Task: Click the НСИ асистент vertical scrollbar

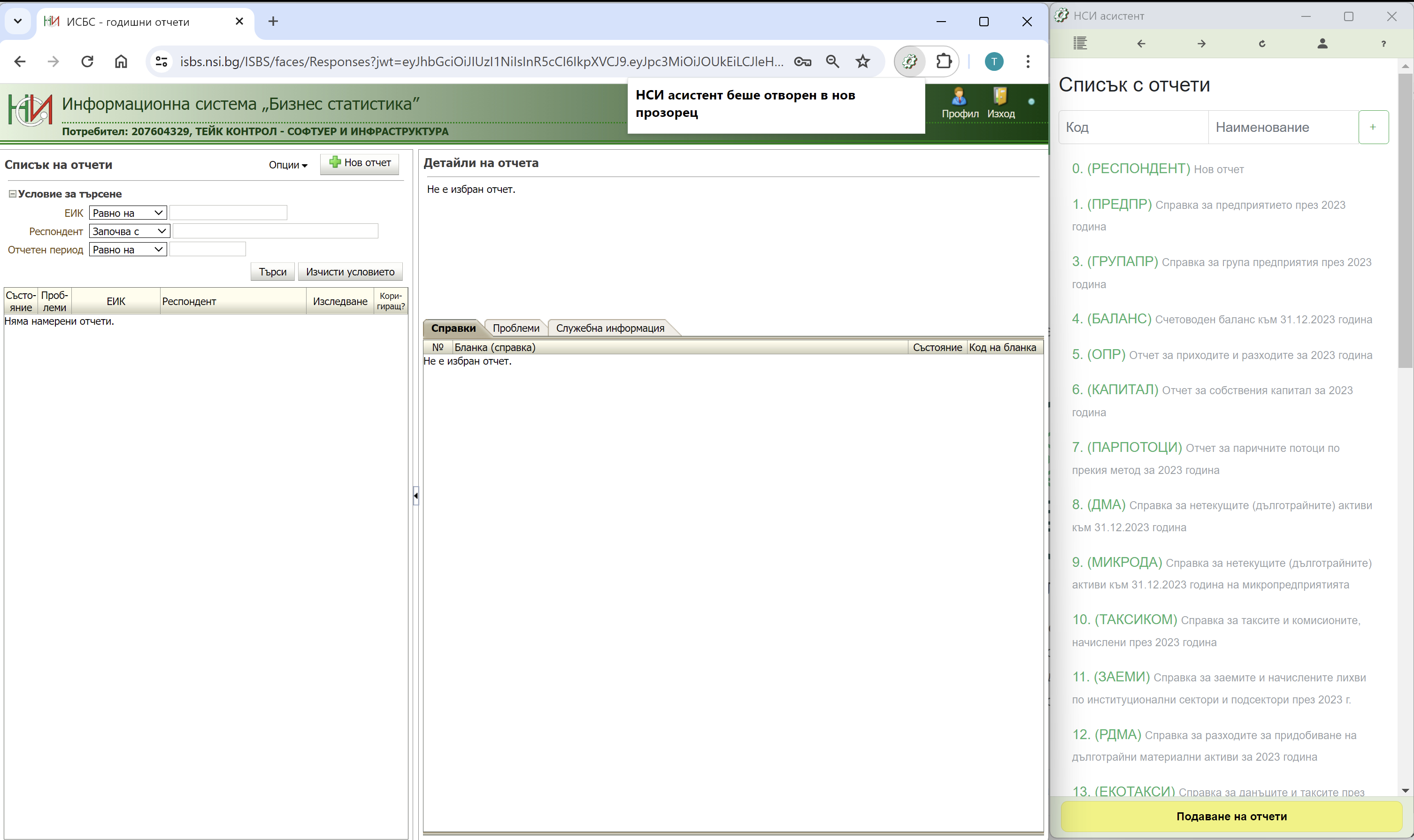Action: (1405, 221)
